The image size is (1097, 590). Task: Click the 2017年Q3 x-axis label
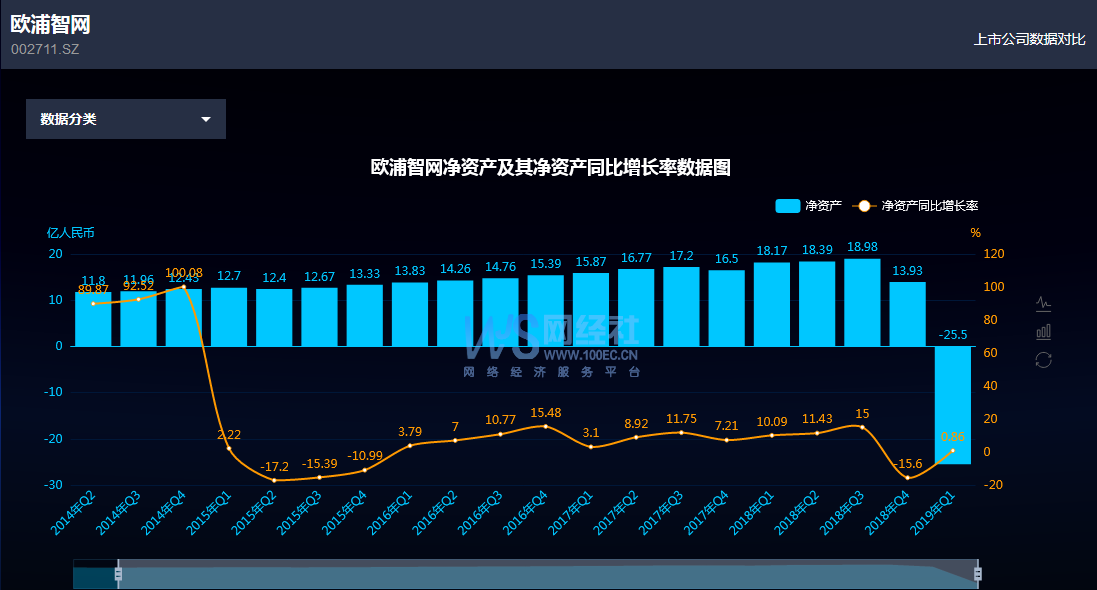point(661,513)
